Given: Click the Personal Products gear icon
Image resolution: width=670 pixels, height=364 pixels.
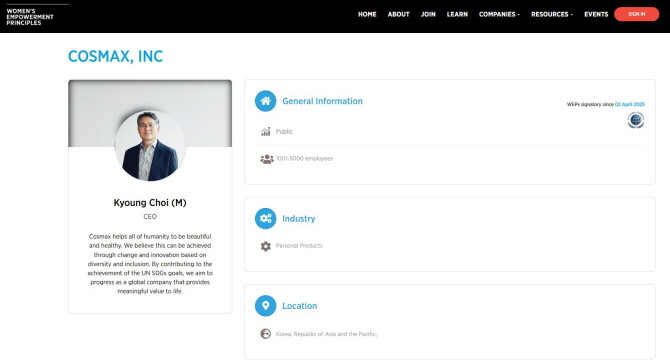Looking at the screenshot, I should tap(266, 246).
